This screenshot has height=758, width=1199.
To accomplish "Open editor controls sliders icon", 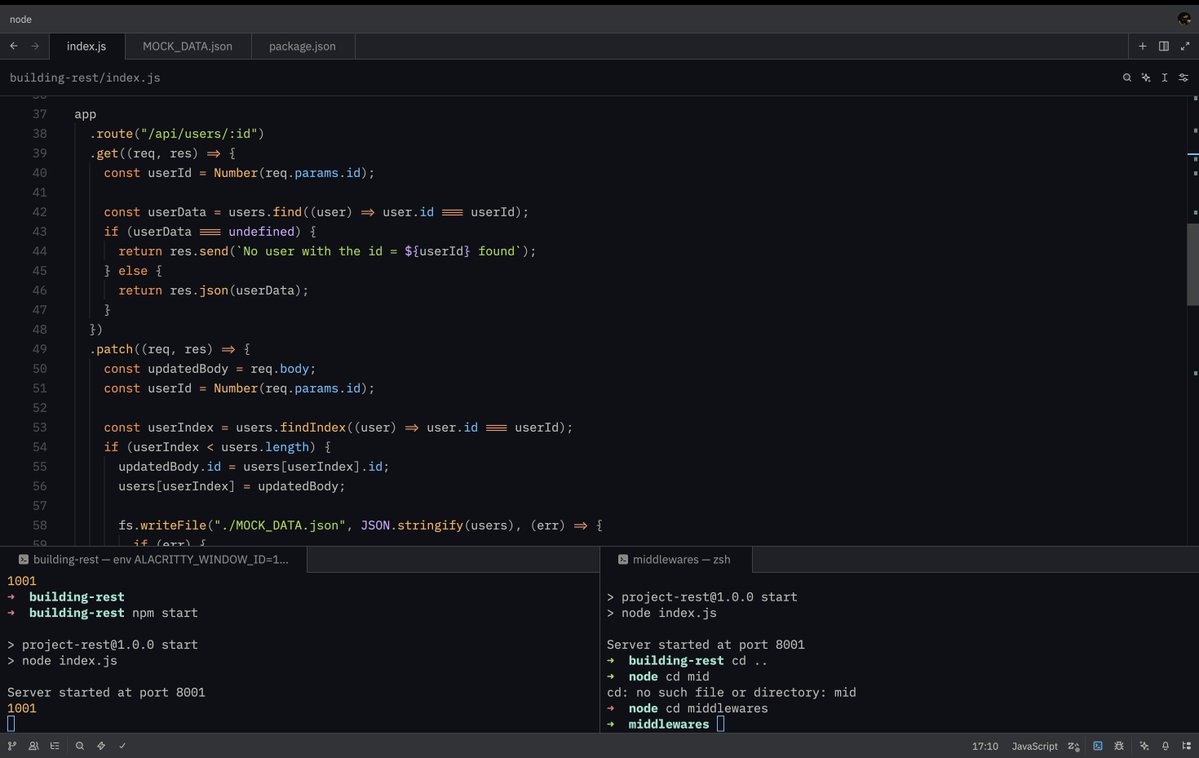I will coord(1183,77).
